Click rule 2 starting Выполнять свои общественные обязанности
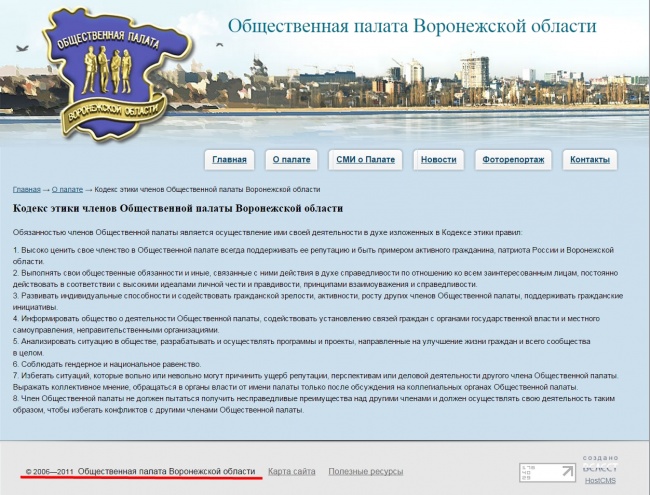Image resolution: width=650 pixels, height=495 pixels. click(315, 279)
